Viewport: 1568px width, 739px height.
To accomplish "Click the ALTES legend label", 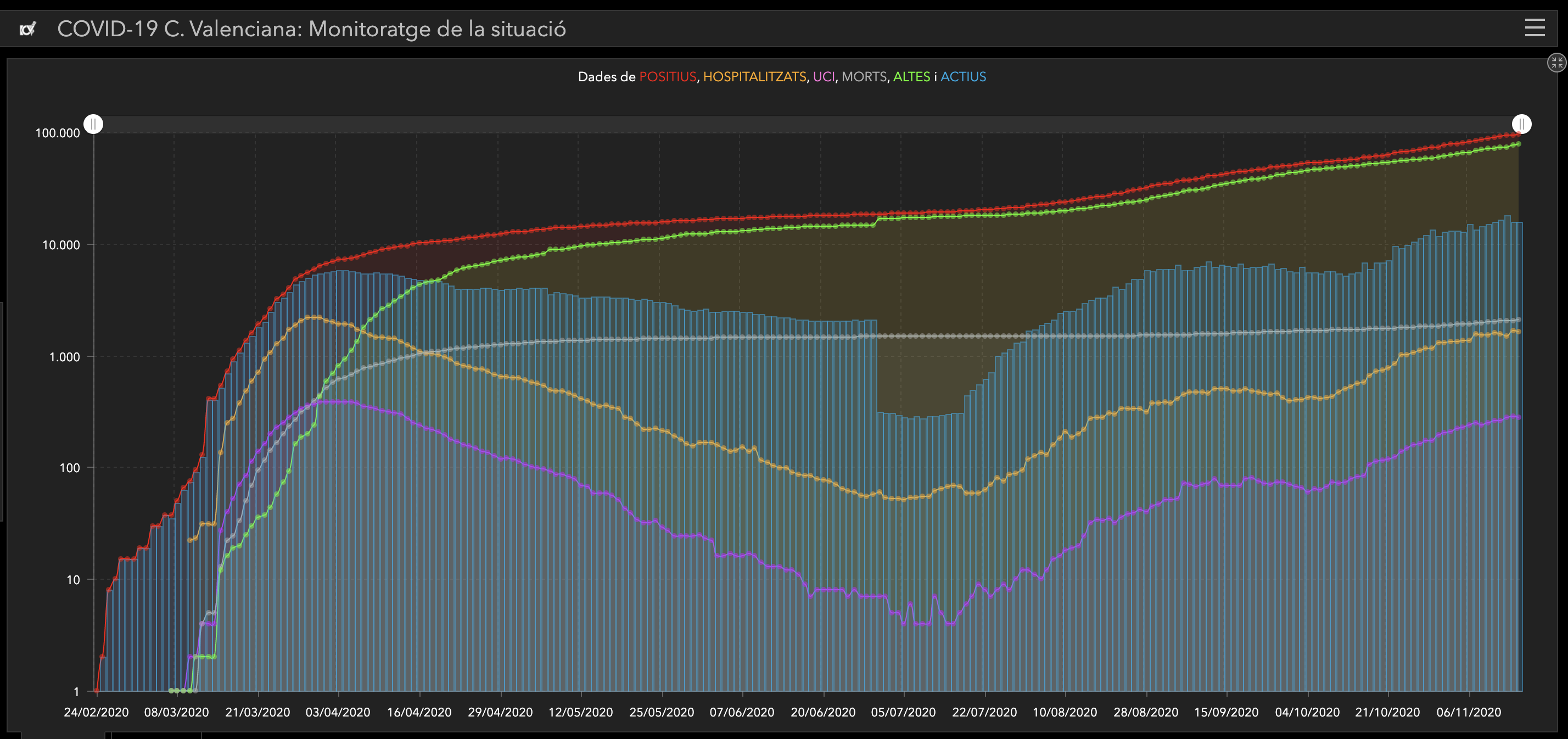I will point(911,77).
